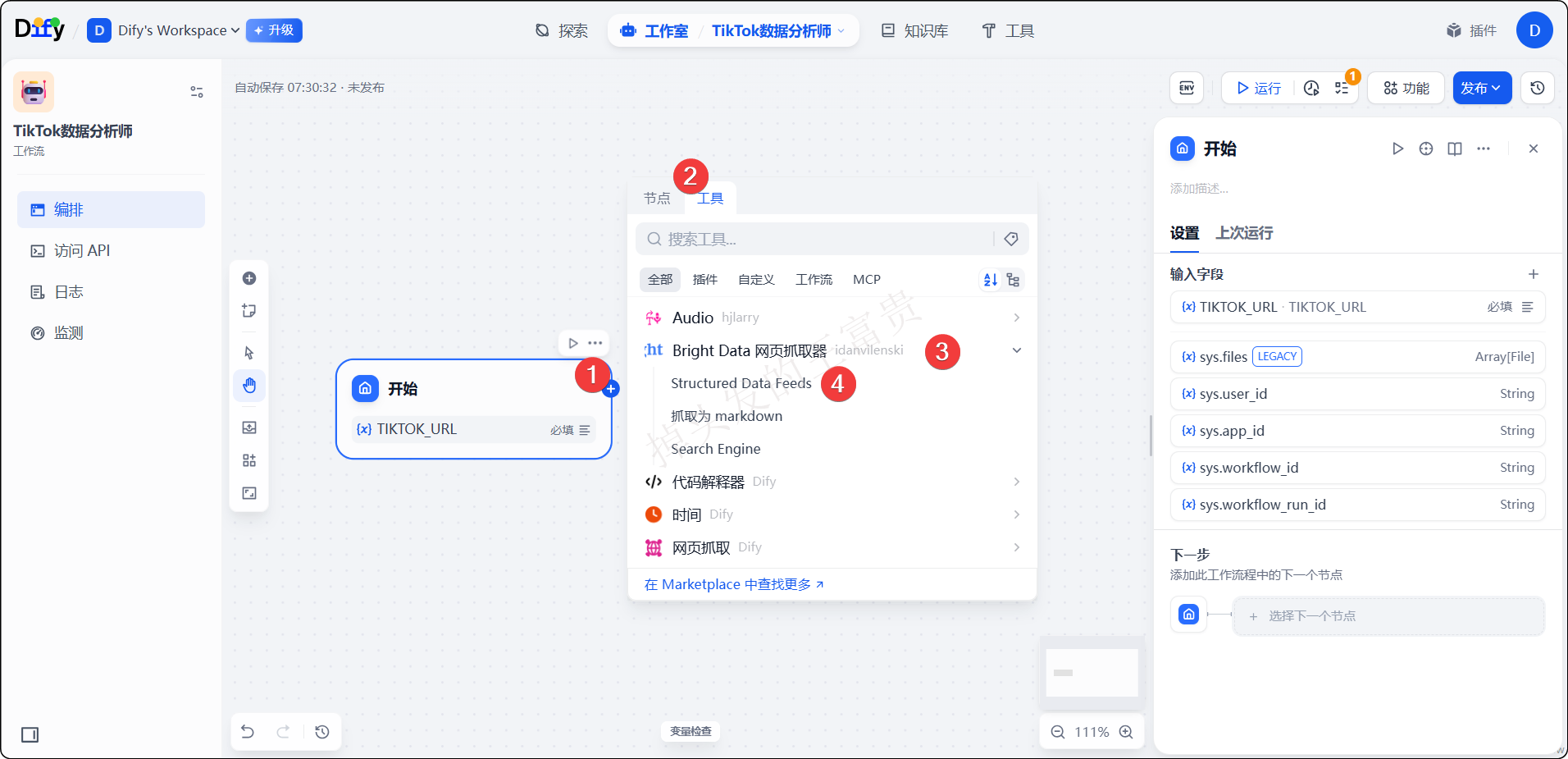Open the 111% zoom level menu

point(1092,732)
